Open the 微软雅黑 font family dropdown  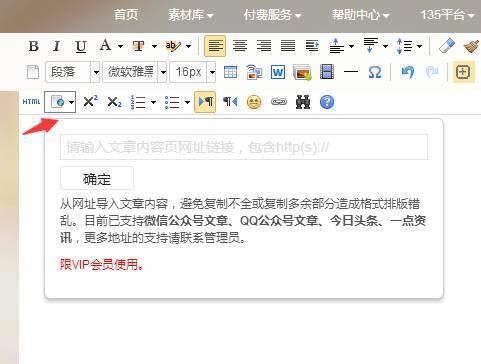135,72
